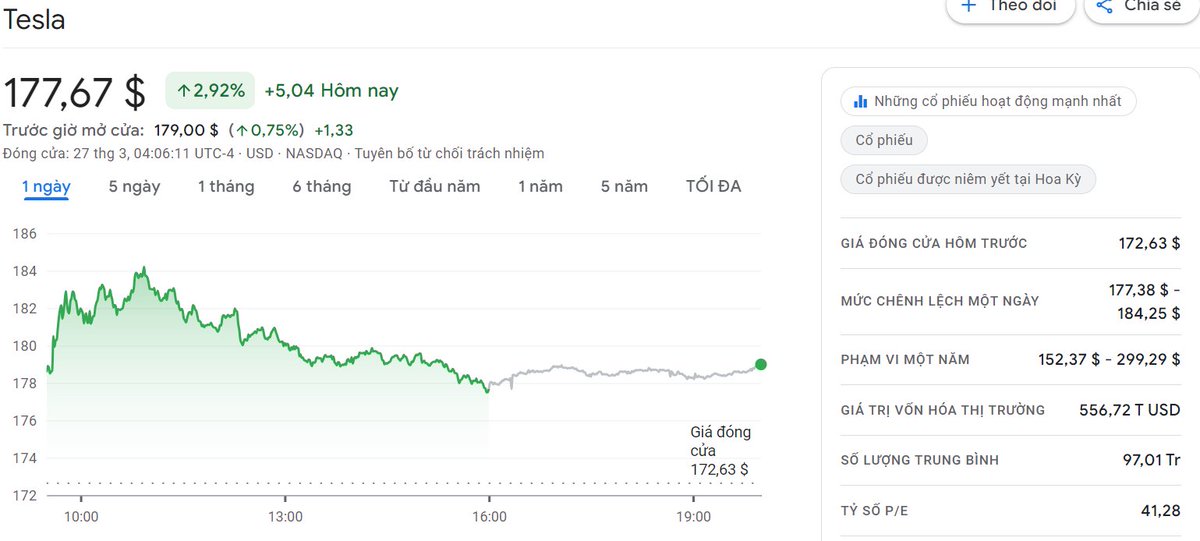
Task: Switch to the 5 ngày time range
Action: [x=134, y=187]
